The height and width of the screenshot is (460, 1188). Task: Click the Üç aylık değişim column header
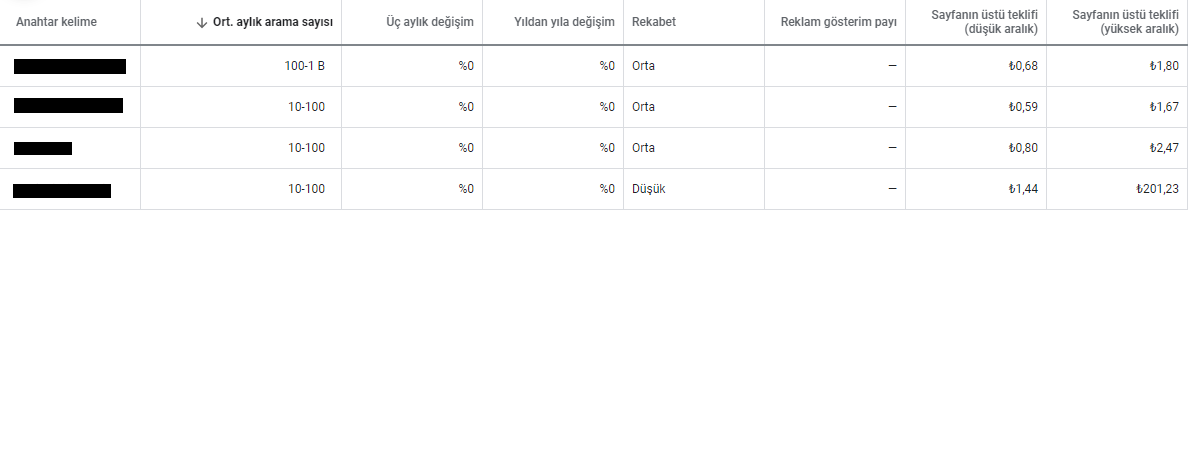[x=430, y=22]
